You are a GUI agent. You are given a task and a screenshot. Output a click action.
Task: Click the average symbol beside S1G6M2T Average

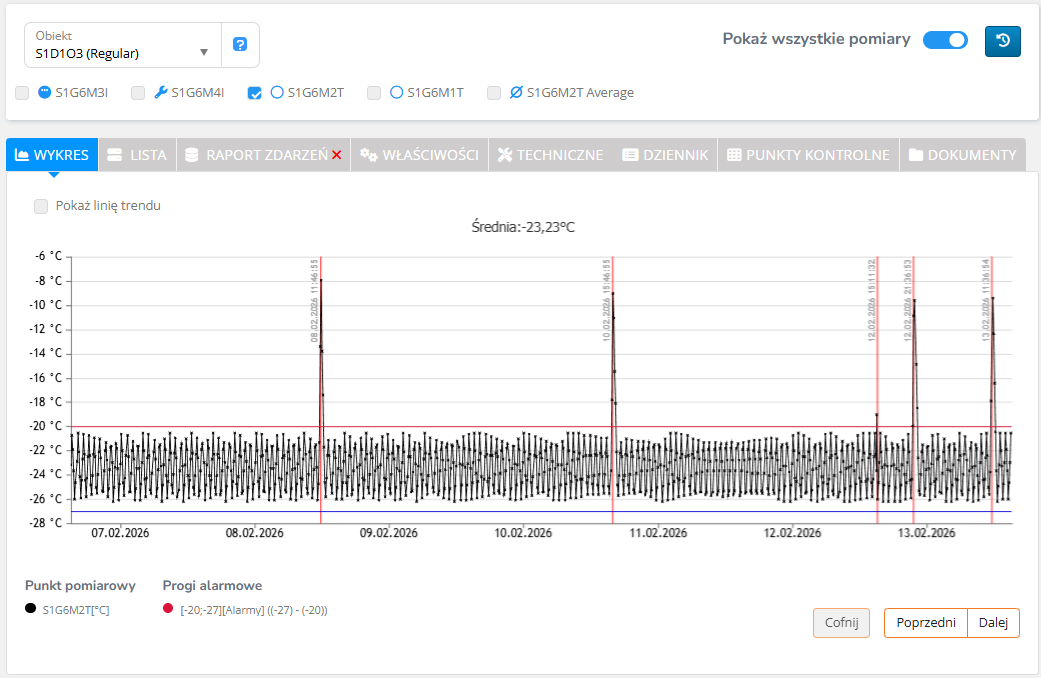point(516,93)
